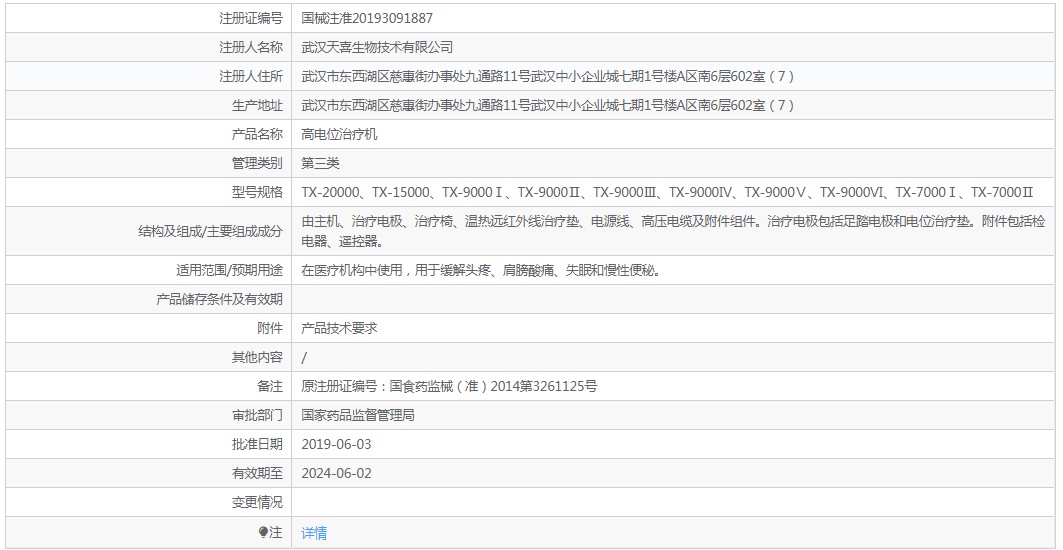Select the address value in 生产地址 row
This screenshot has height=550, width=1063.
click(548, 105)
